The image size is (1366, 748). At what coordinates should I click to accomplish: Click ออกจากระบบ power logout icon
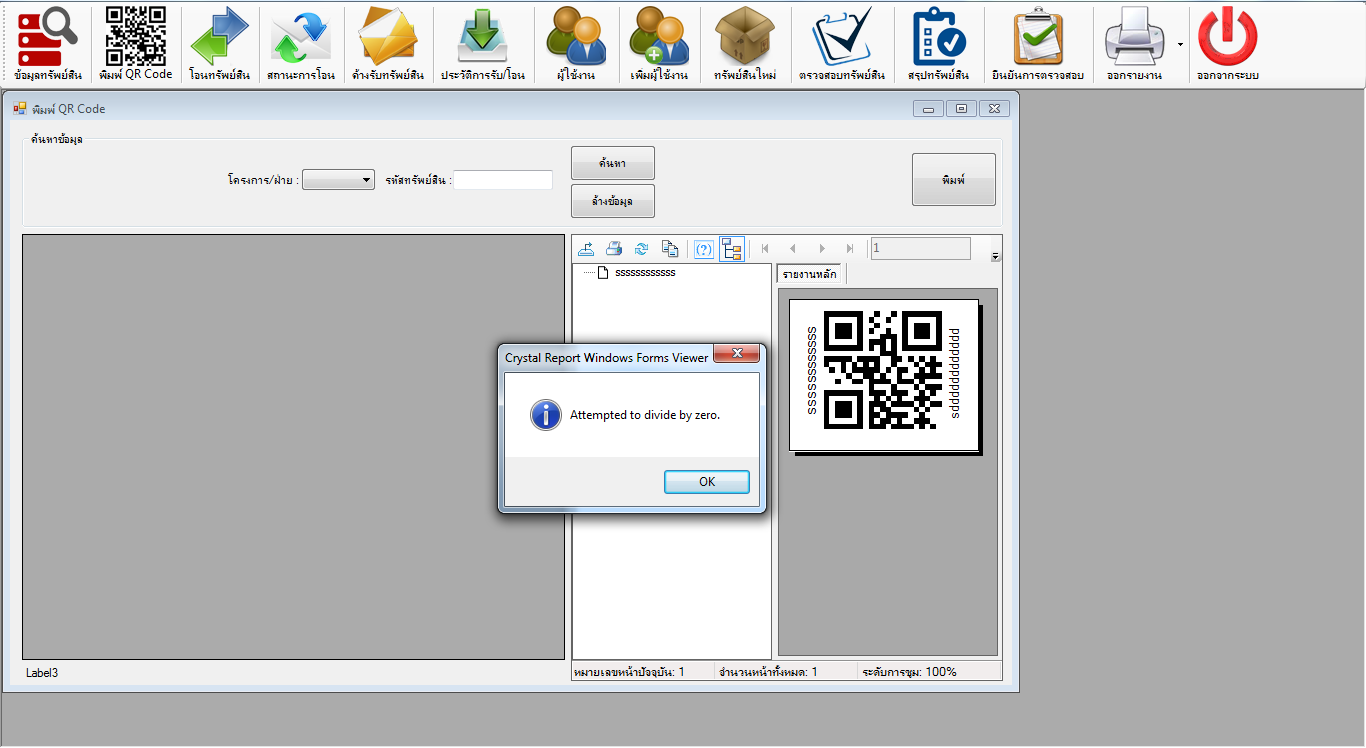point(1227,45)
